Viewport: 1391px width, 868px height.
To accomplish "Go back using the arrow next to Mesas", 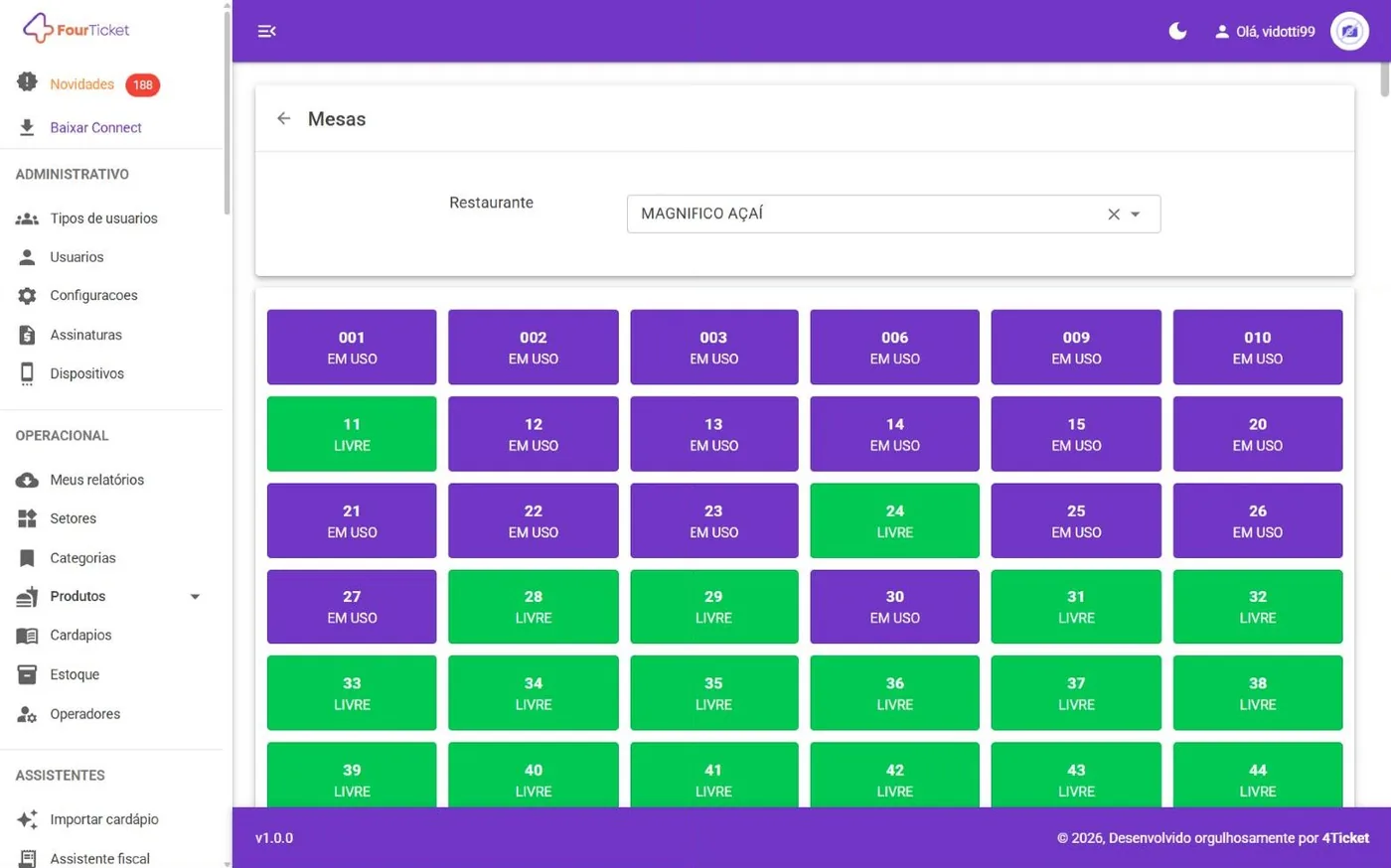I will 284,118.
